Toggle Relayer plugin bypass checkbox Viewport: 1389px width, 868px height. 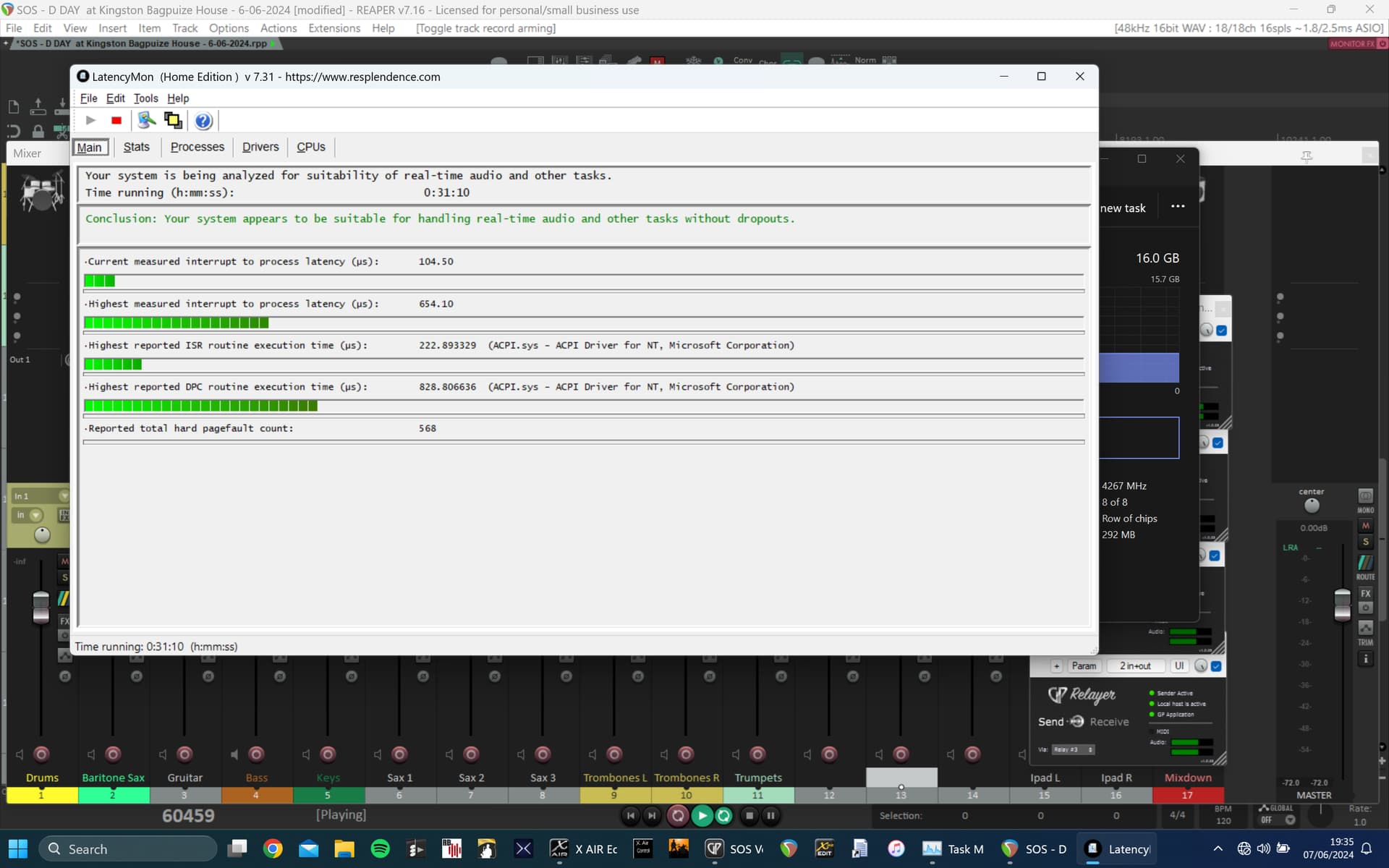1216,666
